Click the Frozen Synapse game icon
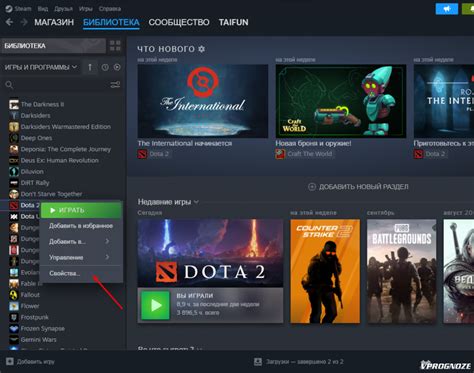 pos(14,328)
